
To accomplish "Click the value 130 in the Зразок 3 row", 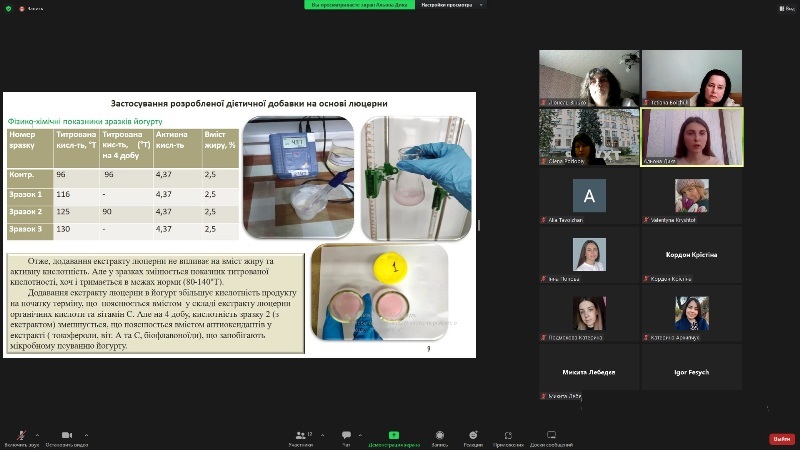I will click(x=63, y=229).
